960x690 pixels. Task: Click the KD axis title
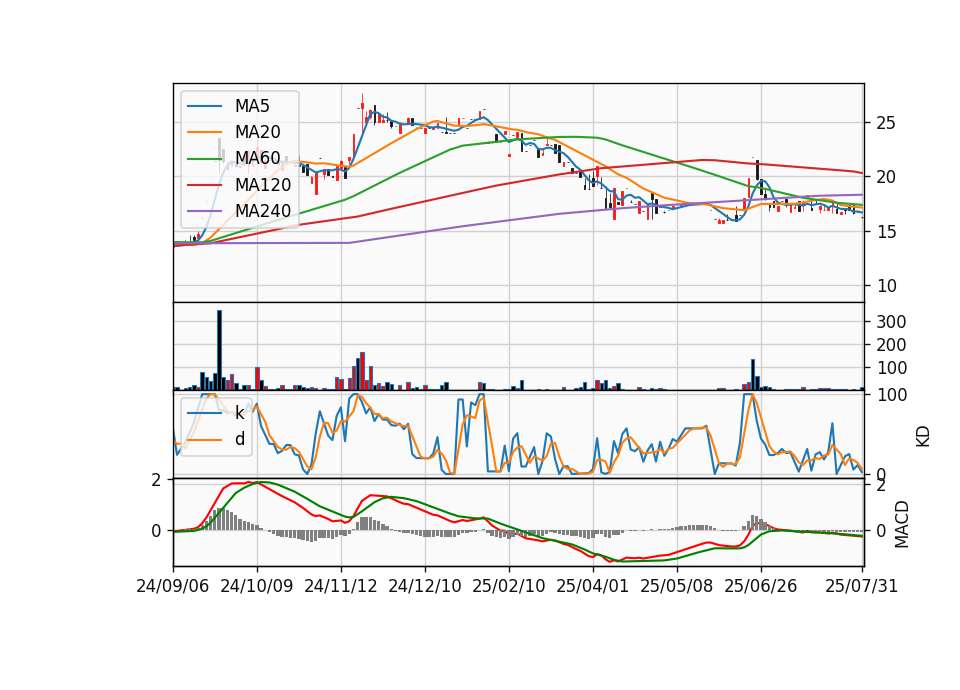(x=923, y=437)
